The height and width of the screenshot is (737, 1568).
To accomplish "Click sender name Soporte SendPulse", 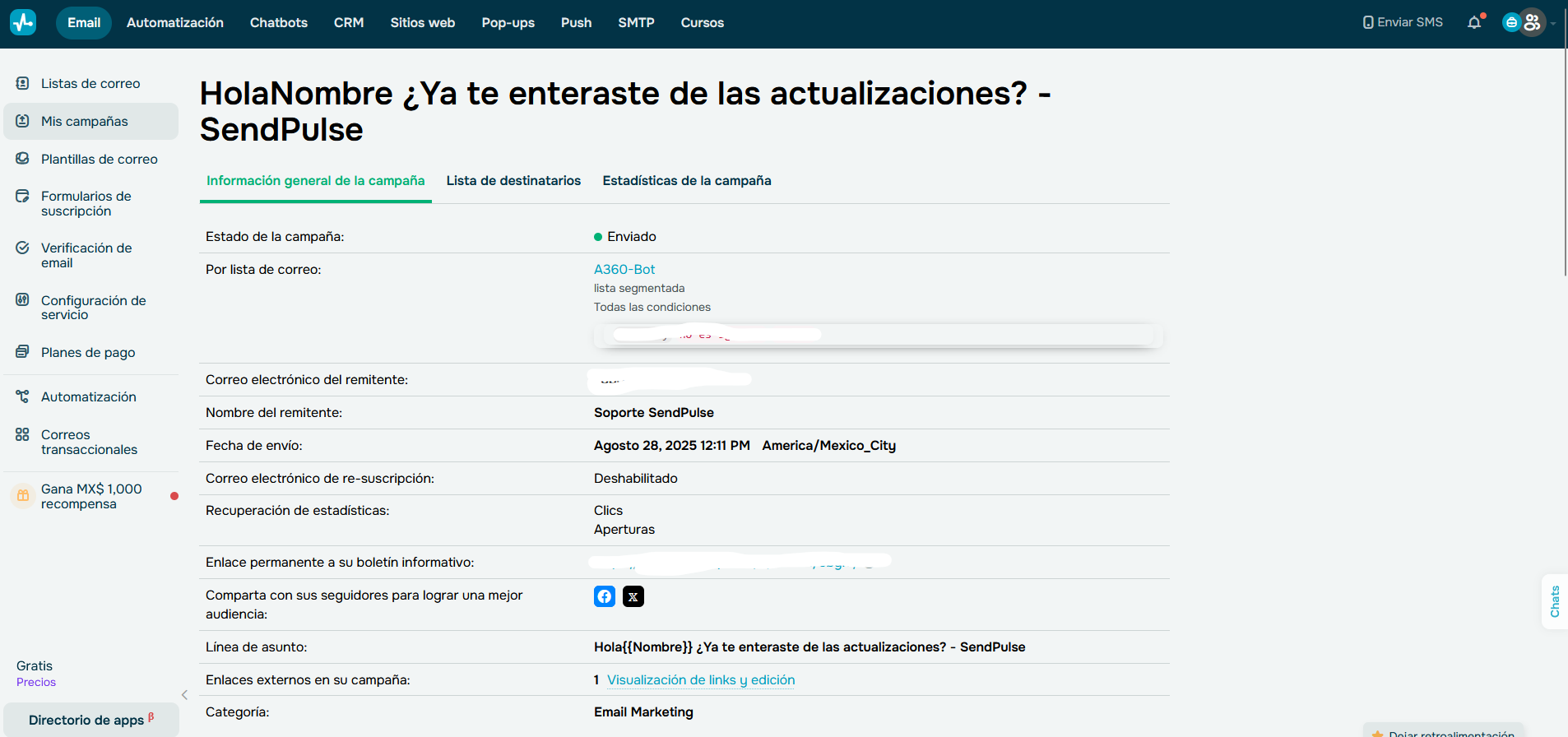I will pos(654,412).
